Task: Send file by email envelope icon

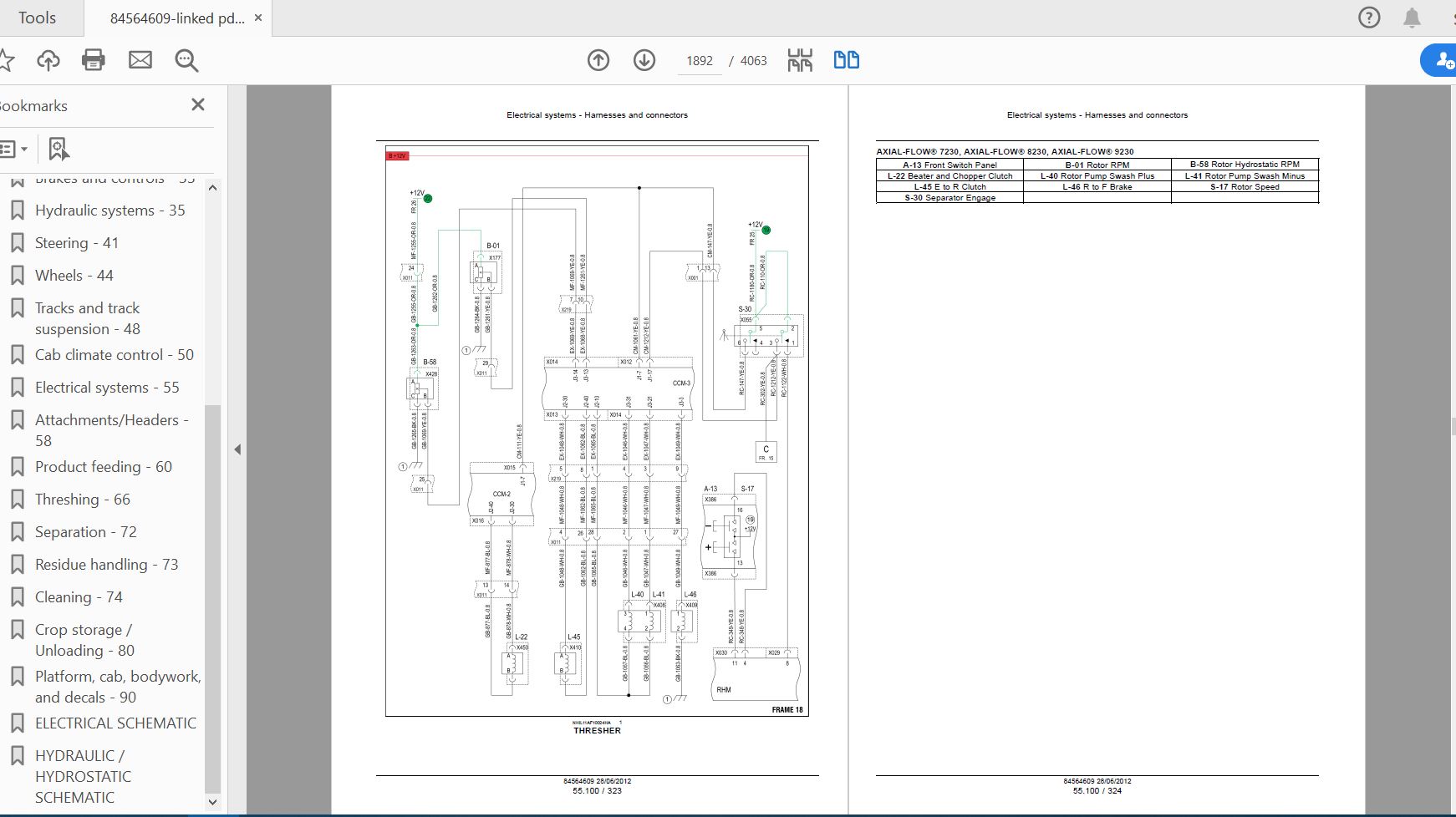Action: tap(140, 60)
